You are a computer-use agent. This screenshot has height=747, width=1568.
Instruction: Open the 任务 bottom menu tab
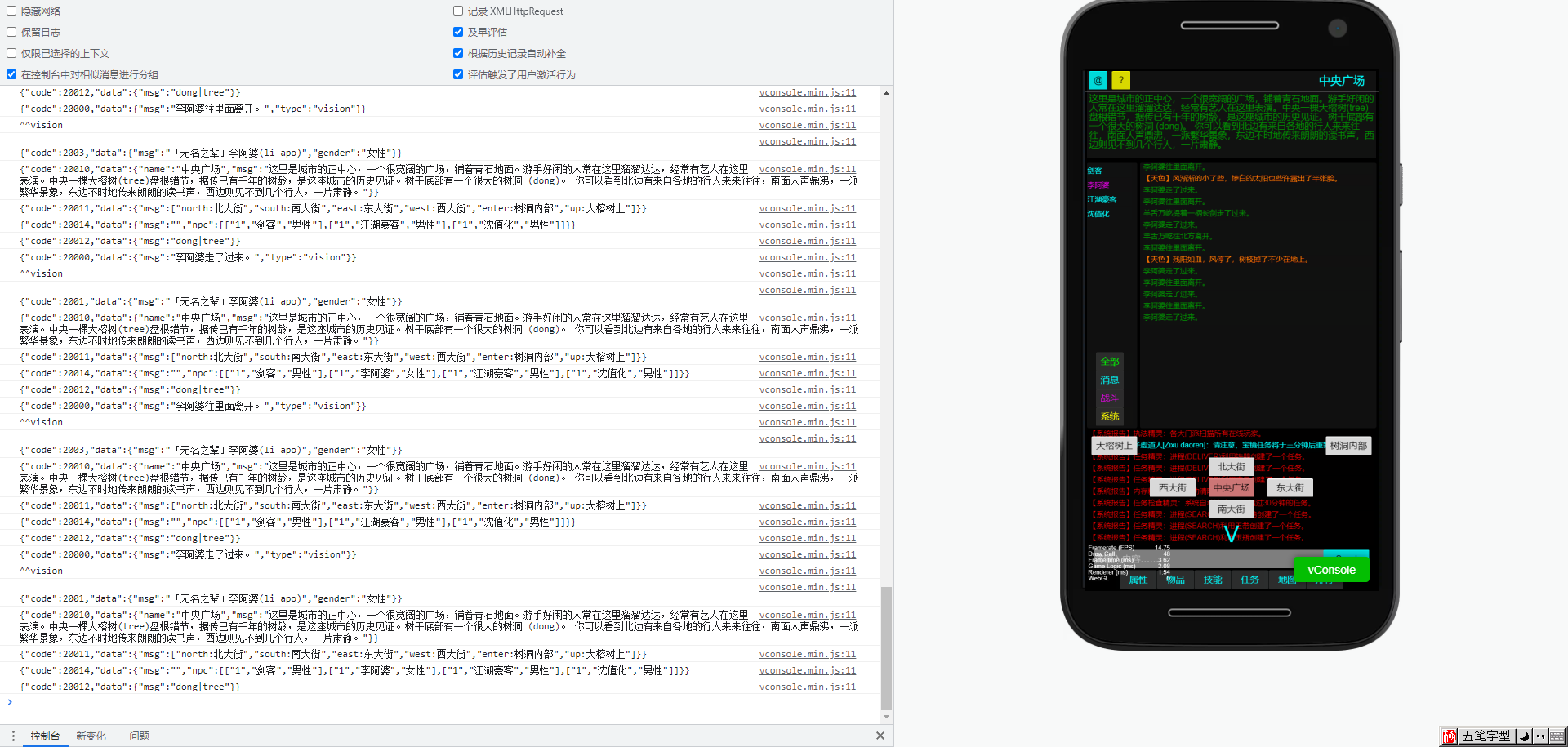(1249, 580)
